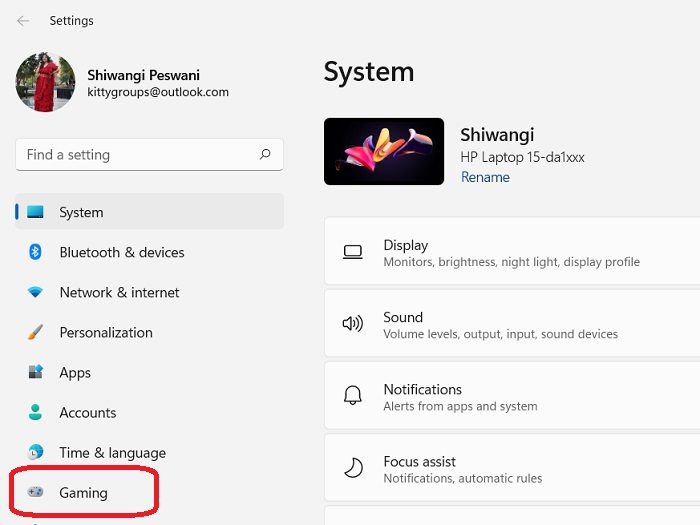This screenshot has width=700, height=525.
Task: Click the Sound speaker icon
Action: click(x=353, y=323)
